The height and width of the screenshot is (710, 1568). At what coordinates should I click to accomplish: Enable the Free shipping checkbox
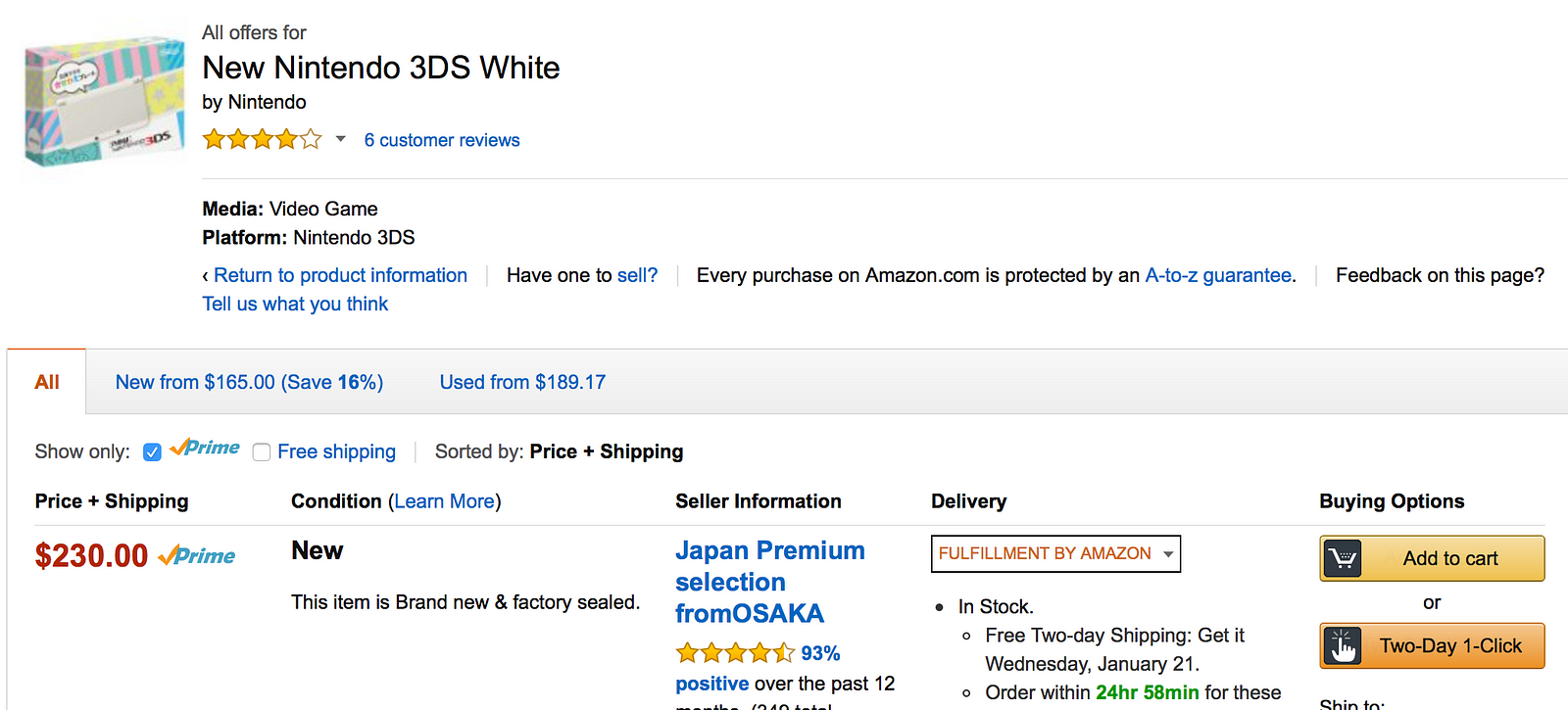(262, 452)
